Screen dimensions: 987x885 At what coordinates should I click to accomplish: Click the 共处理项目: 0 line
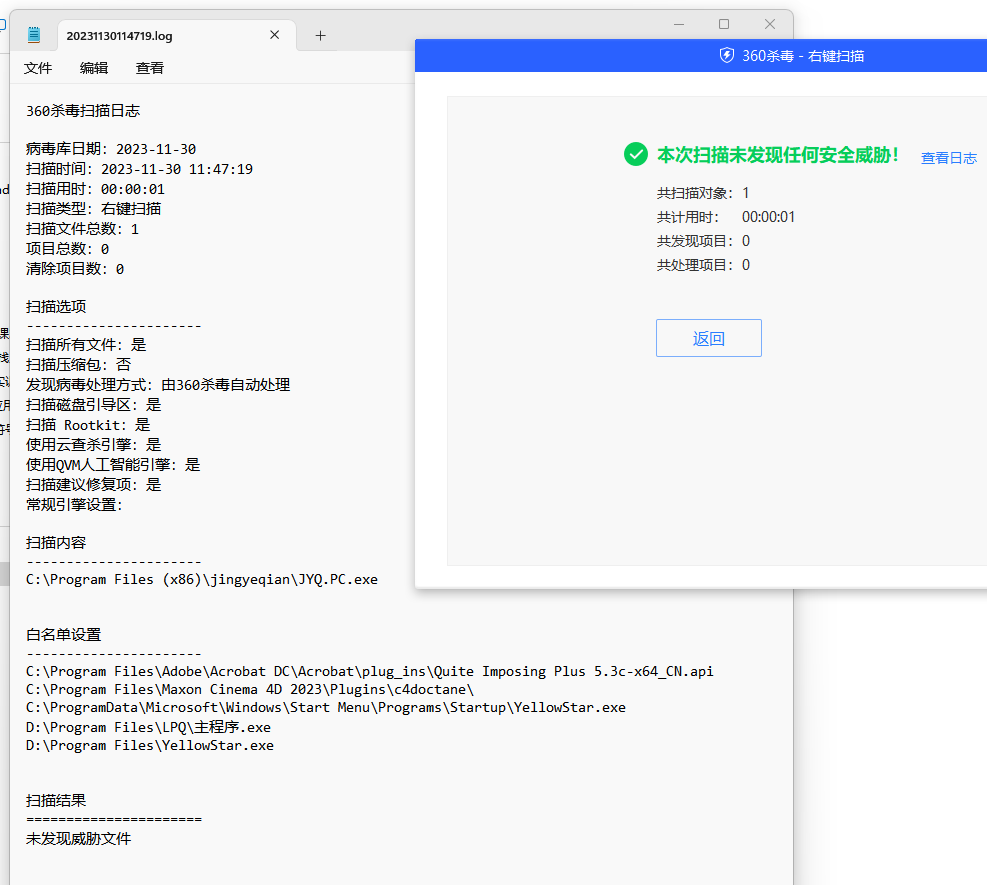click(703, 265)
